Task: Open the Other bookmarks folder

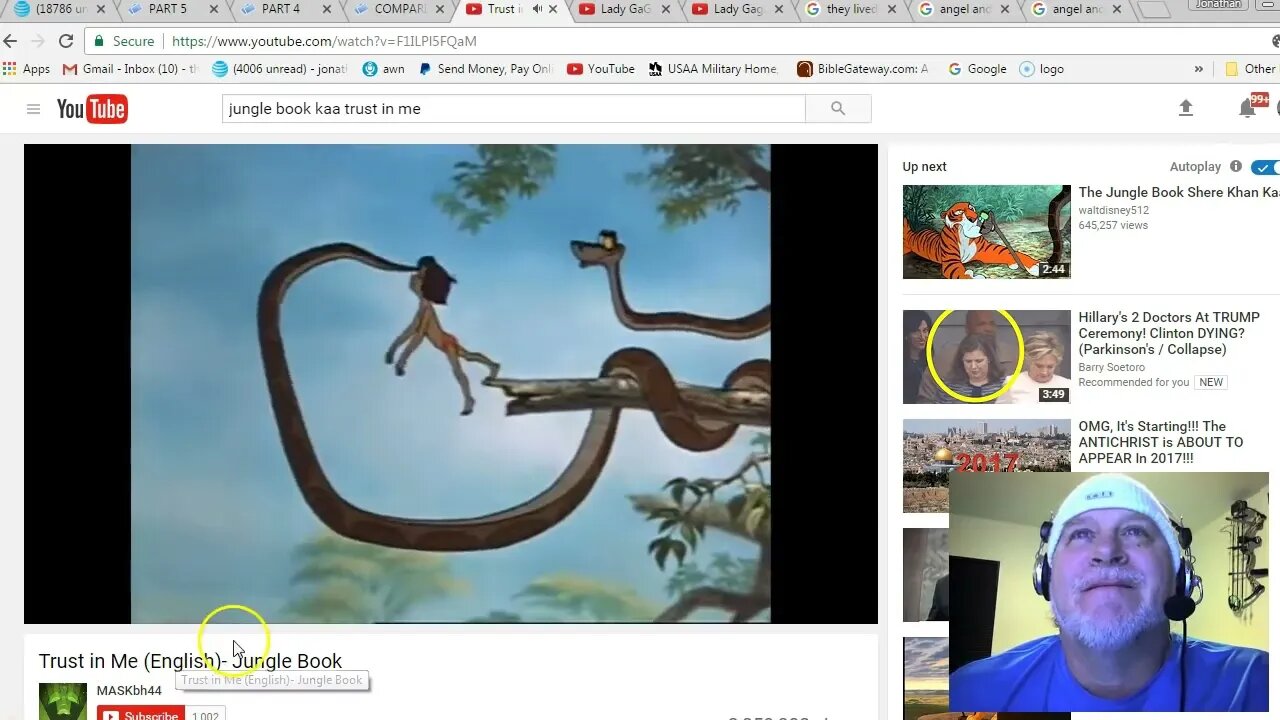Action: coord(1251,69)
